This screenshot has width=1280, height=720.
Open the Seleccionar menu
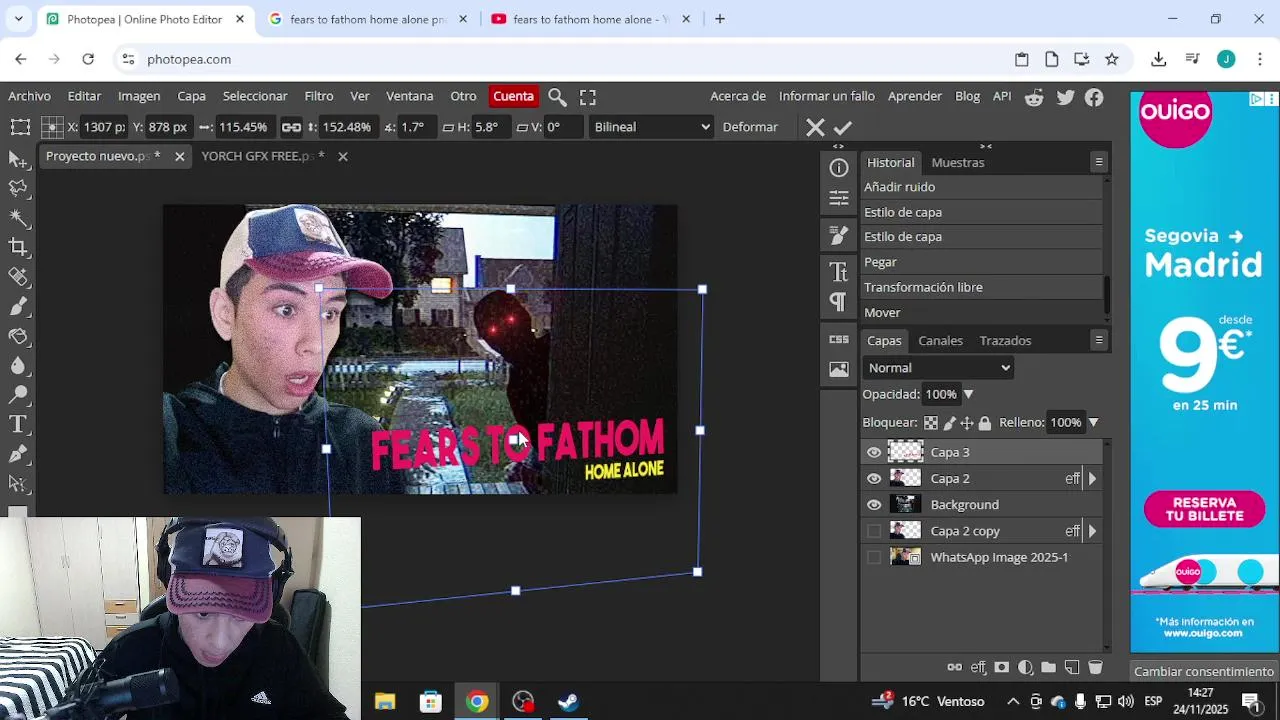(x=255, y=96)
